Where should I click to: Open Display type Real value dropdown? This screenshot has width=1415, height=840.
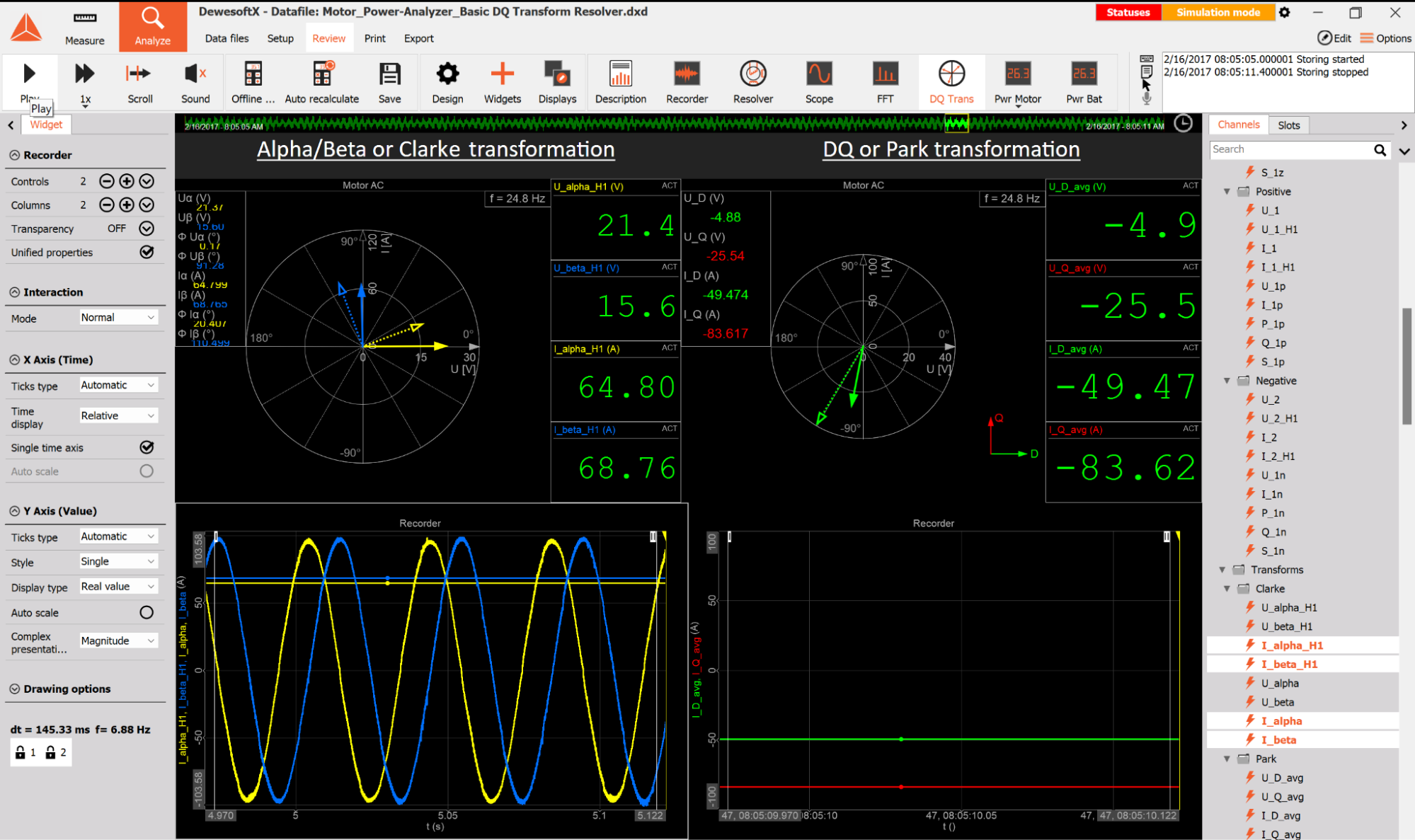click(x=118, y=587)
